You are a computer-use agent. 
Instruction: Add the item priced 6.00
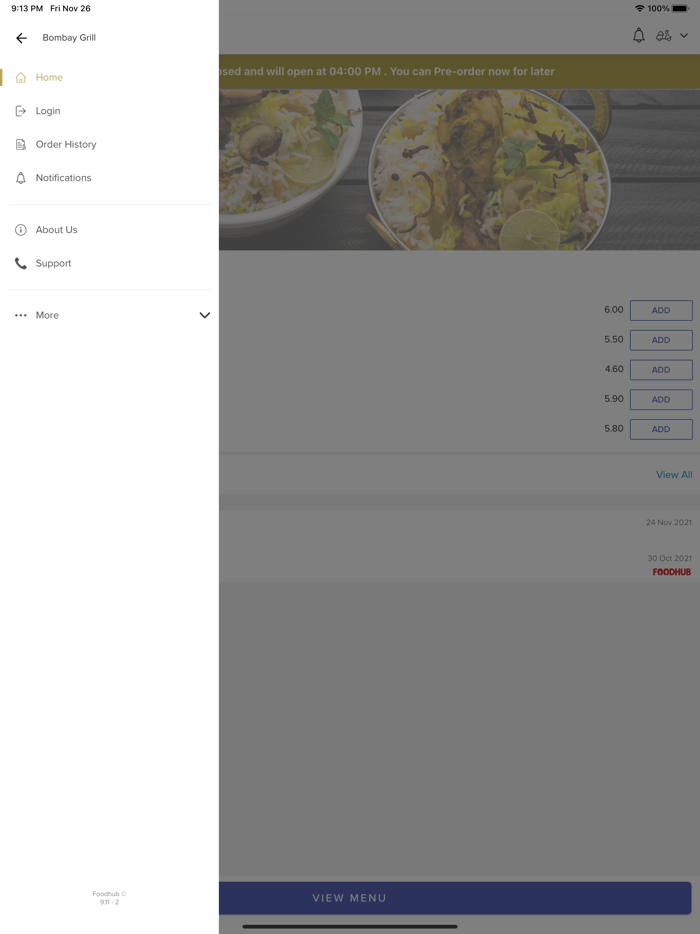click(661, 310)
